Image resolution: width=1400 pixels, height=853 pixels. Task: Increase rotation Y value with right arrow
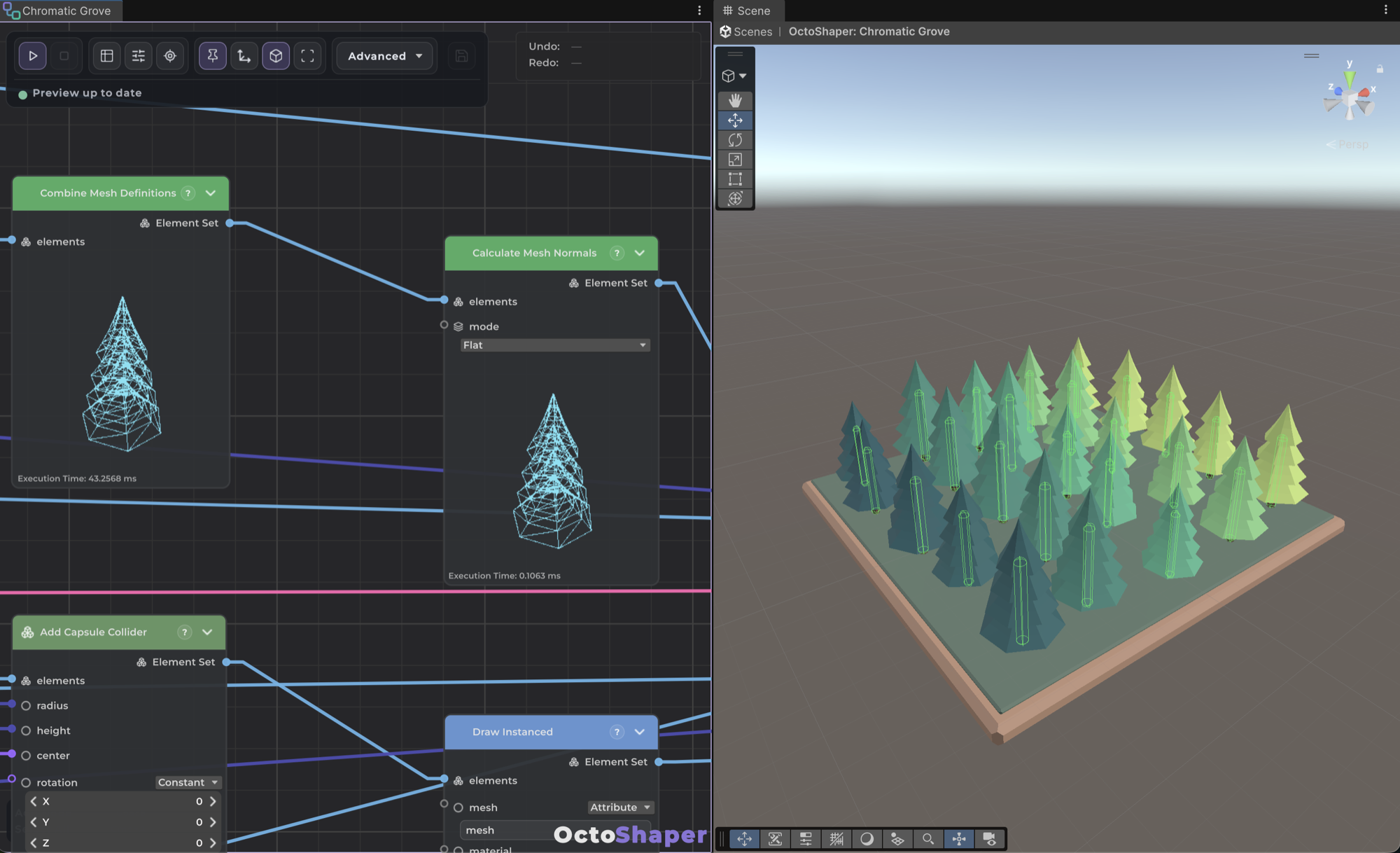(213, 822)
